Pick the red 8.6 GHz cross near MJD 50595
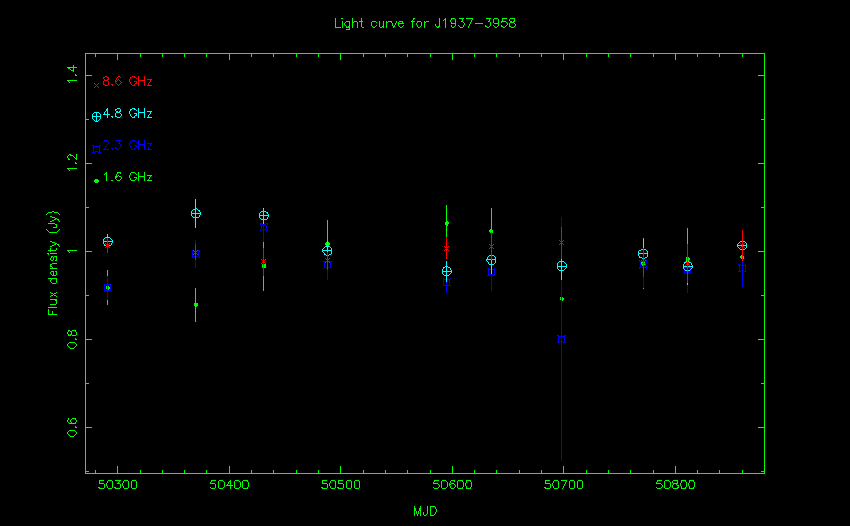The width and height of the screenshot is (850, 526). (x=447, y=249)
